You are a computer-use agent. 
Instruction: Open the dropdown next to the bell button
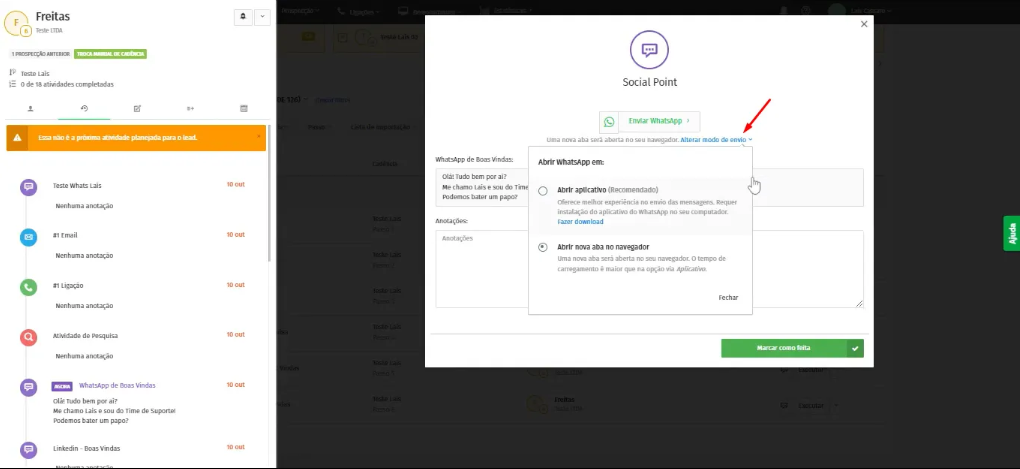262,17
